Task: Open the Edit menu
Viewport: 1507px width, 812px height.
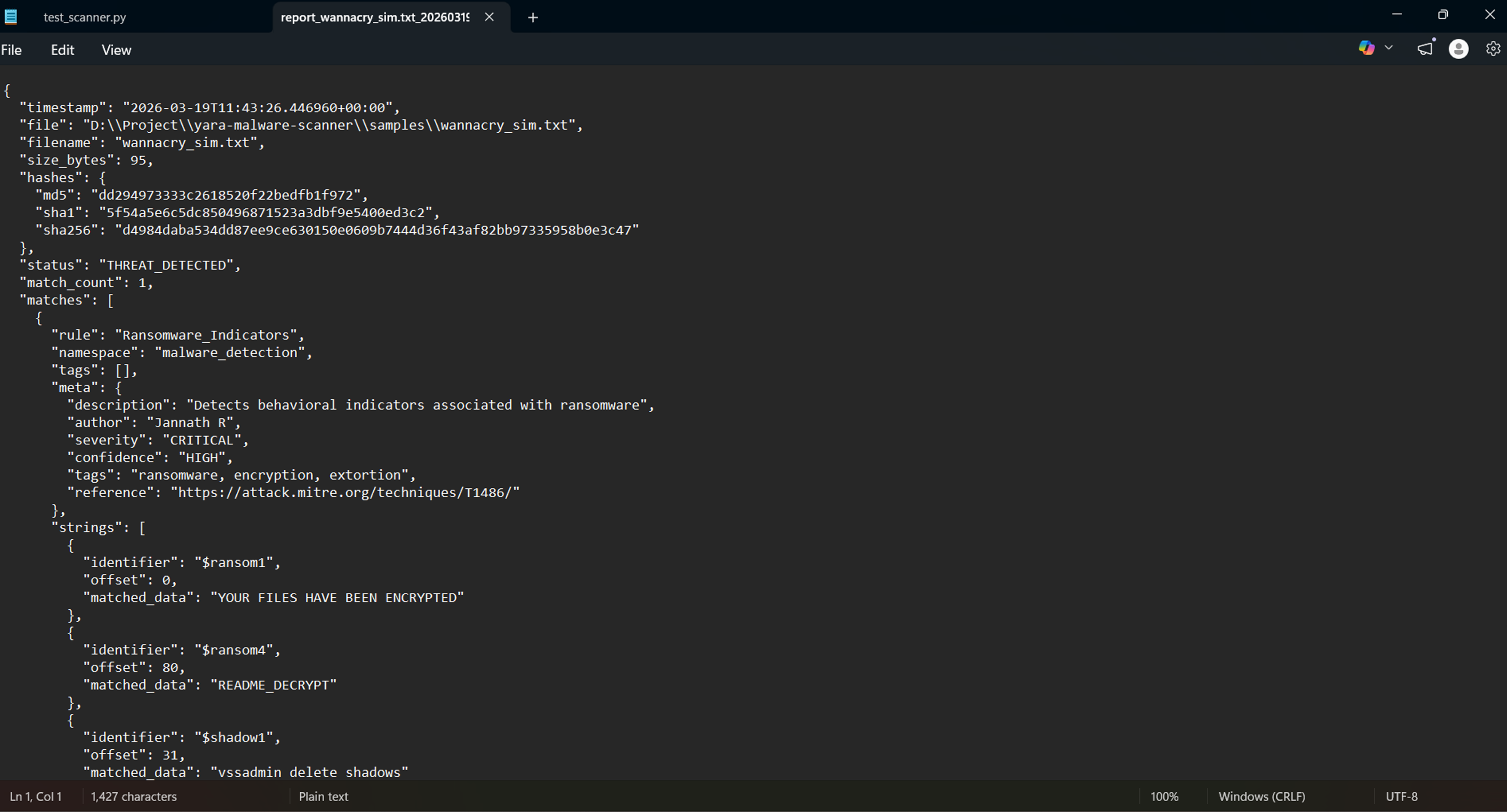Action: point(62,50)
